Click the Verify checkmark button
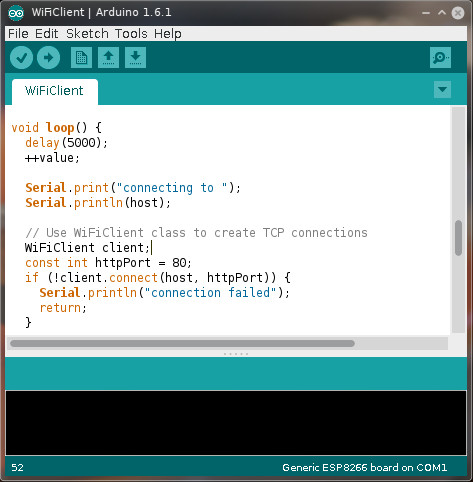Image resolution: width=473 pixels, height=482 pixels. [x=21, y=58]
